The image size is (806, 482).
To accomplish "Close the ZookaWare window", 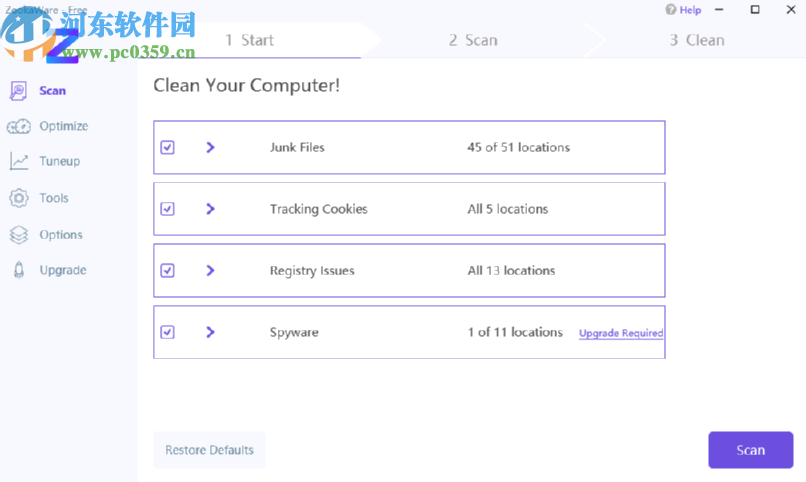I will click(x=791, y=10).
